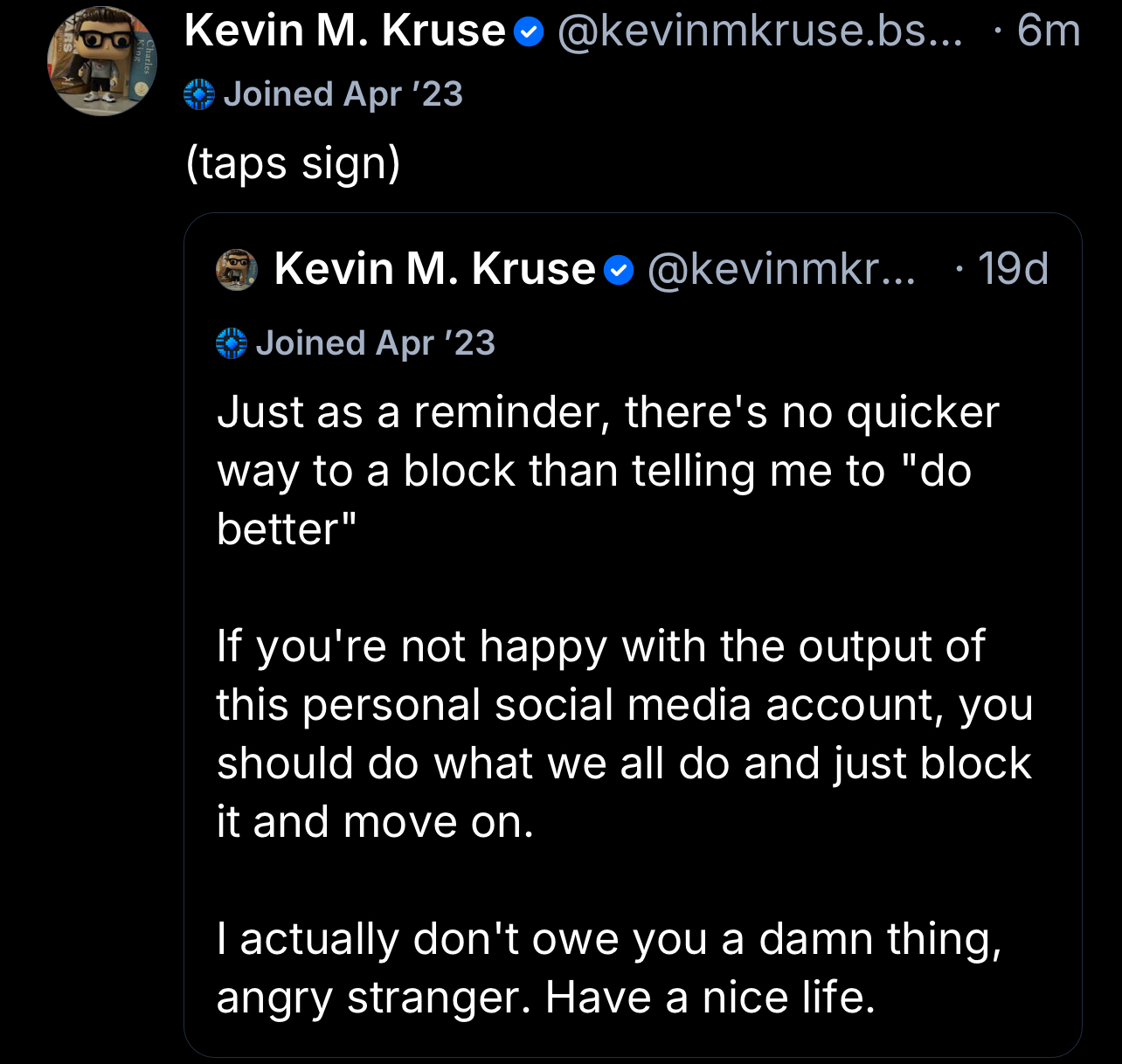This screenshot has height=1064, width=1122.
Task: Click "Joined Apr '23" inside the quoted post
Action: (375, 343)
